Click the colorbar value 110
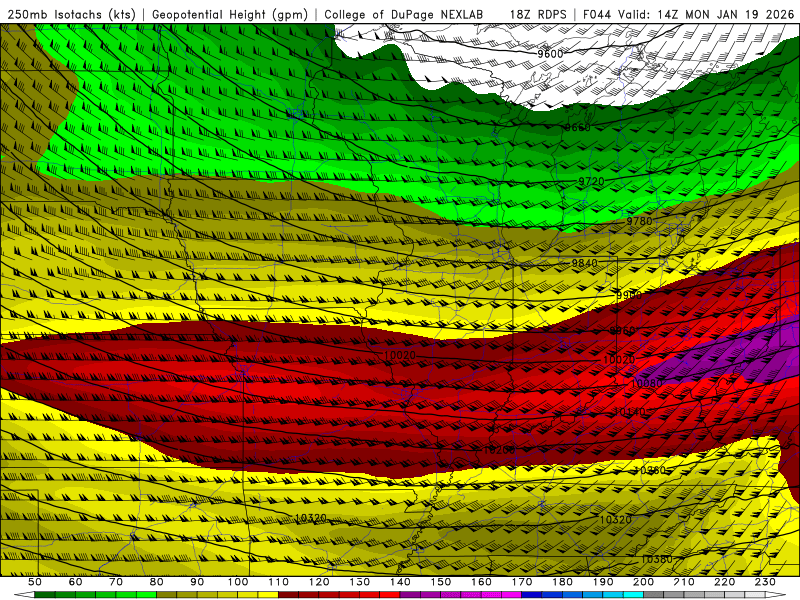Image resolution: width=800 pixels, height=600 pixels. coord(279,582)
